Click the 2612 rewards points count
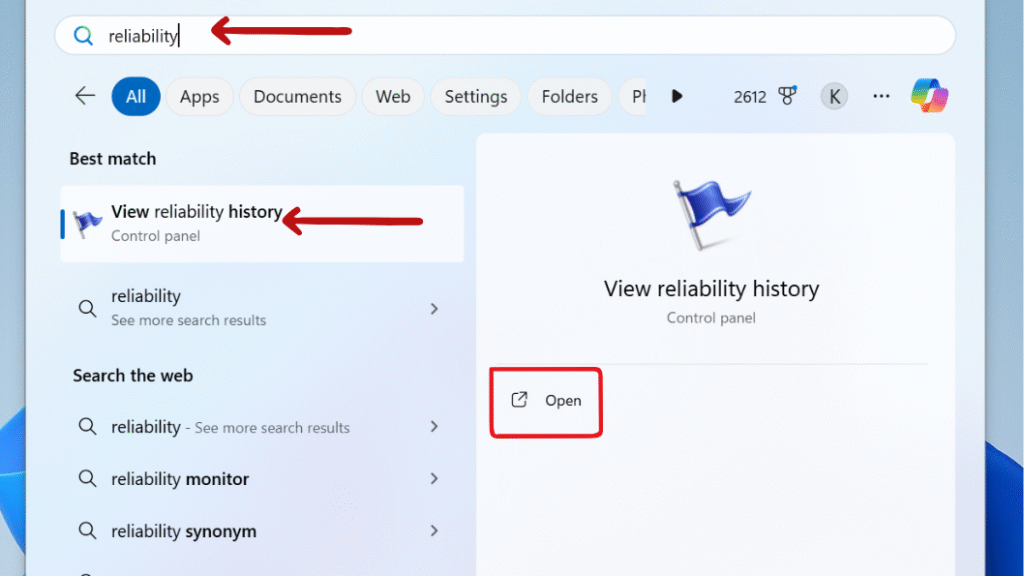 point(750,97)
